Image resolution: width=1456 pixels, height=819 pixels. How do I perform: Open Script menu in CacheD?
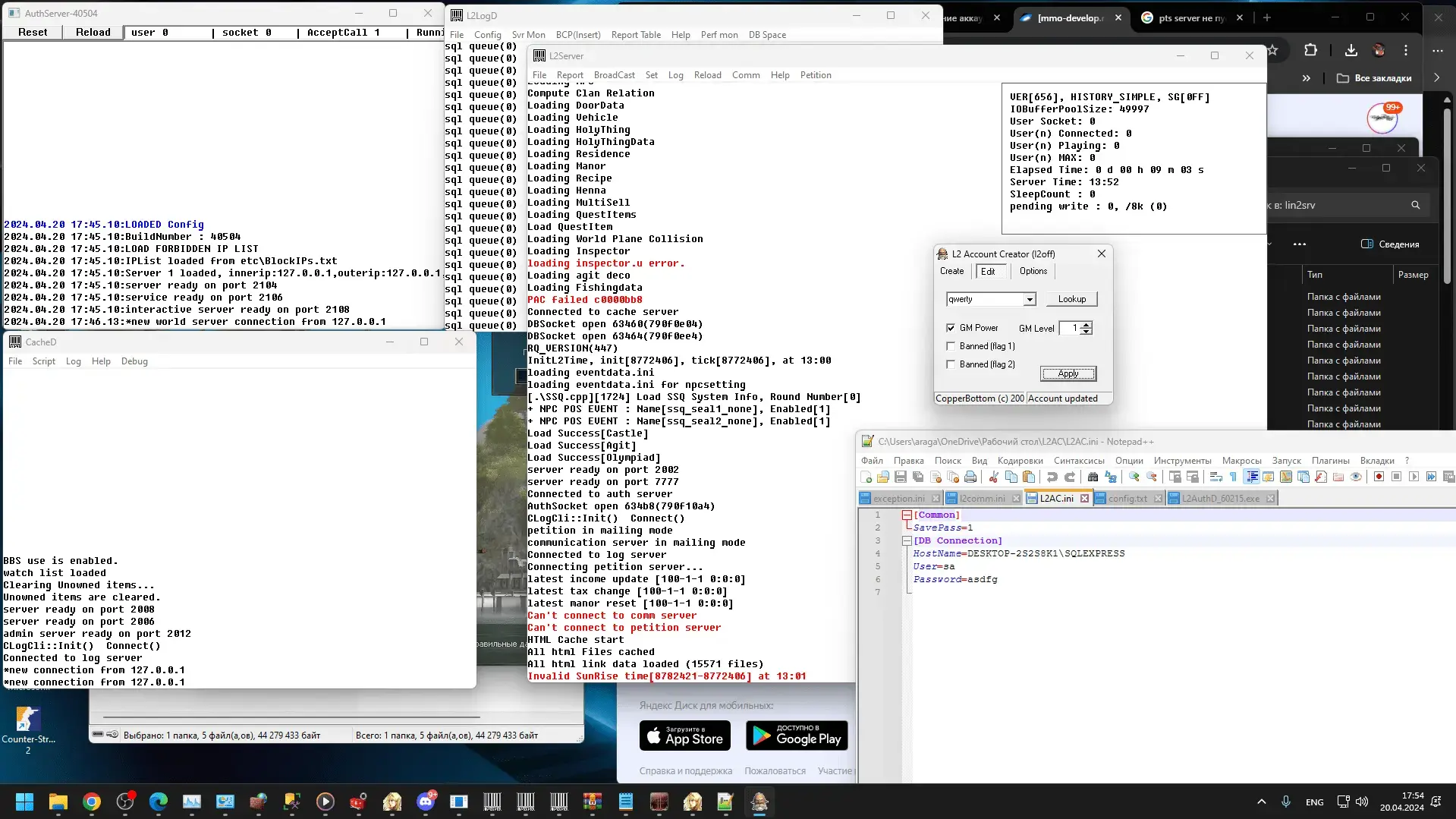click(x=44, y=361)
